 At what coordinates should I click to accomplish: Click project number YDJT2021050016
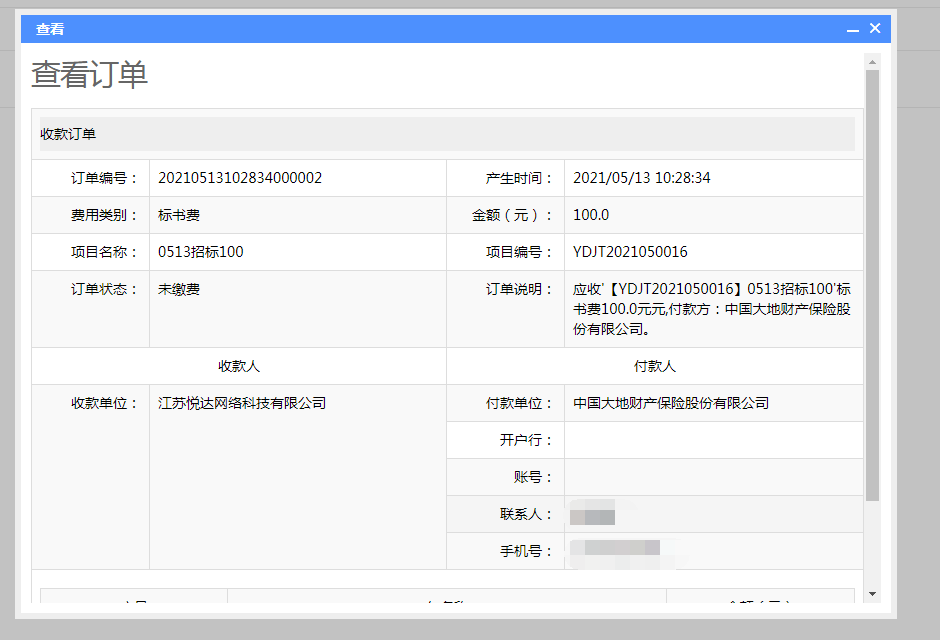click(630, 252)
